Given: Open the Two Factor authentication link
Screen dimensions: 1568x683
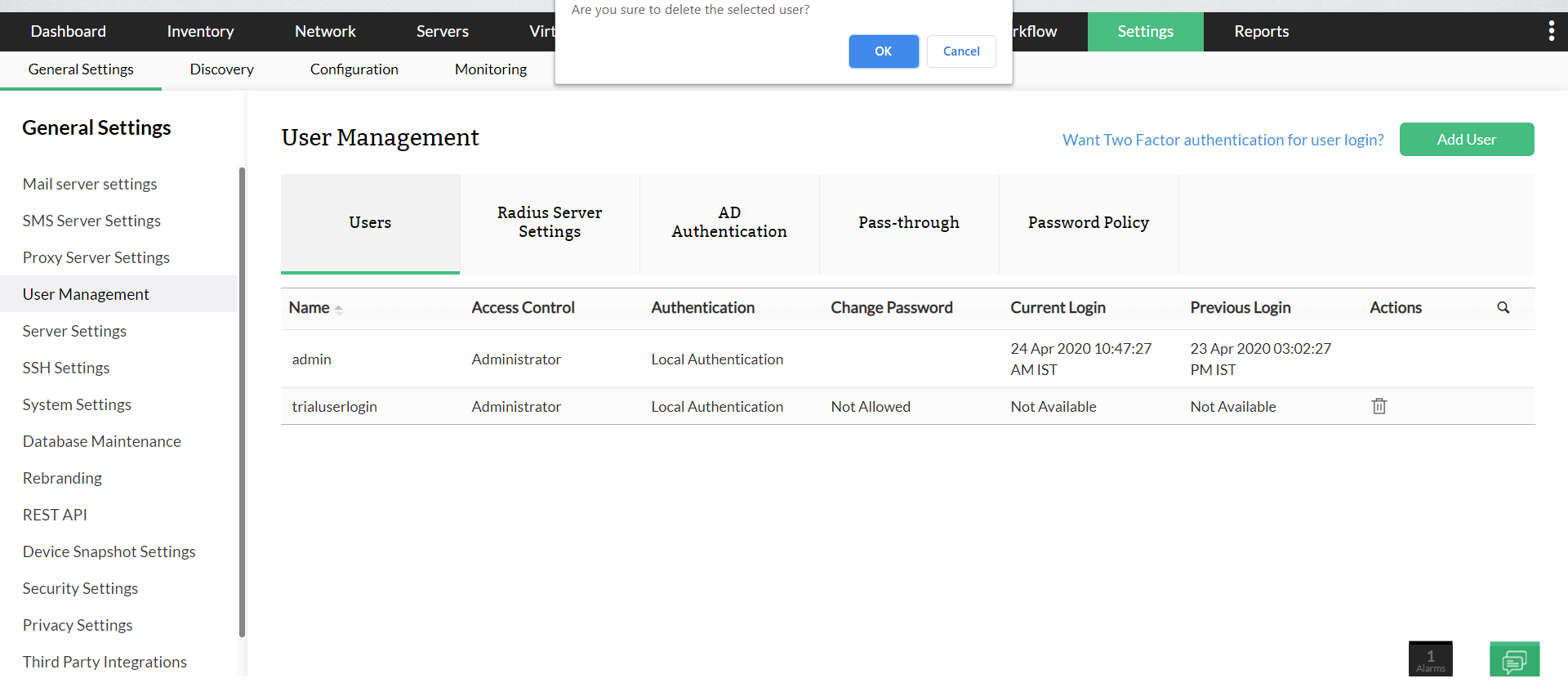Looking at the screenshot, I should 1223,140.
